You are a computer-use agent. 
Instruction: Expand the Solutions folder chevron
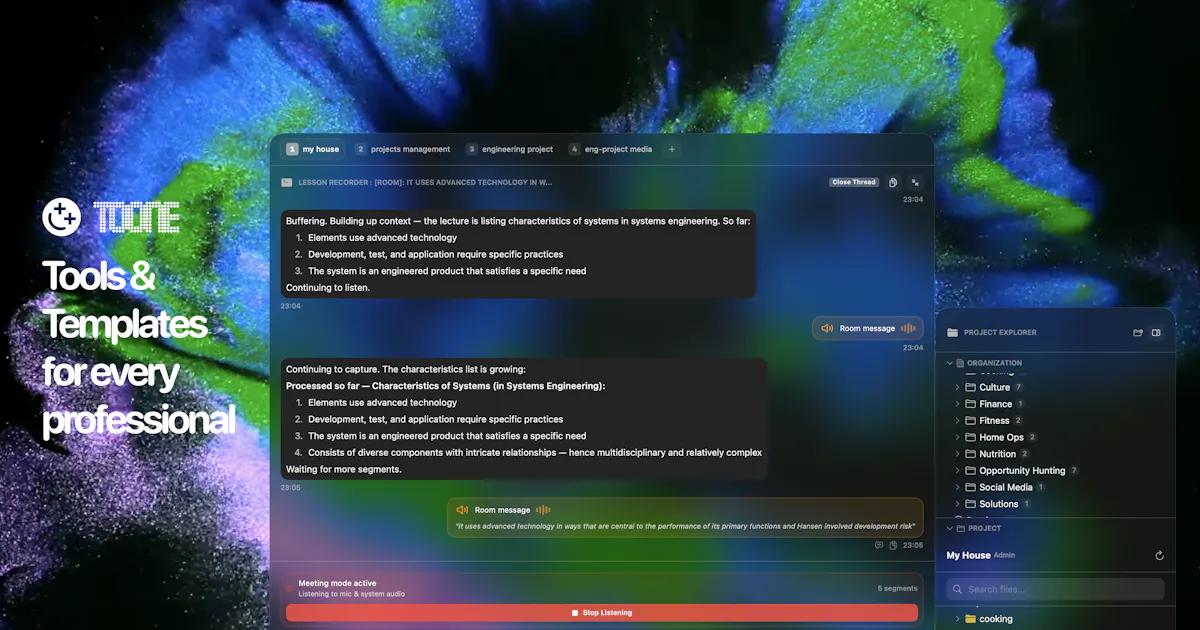tap(957, 504)
